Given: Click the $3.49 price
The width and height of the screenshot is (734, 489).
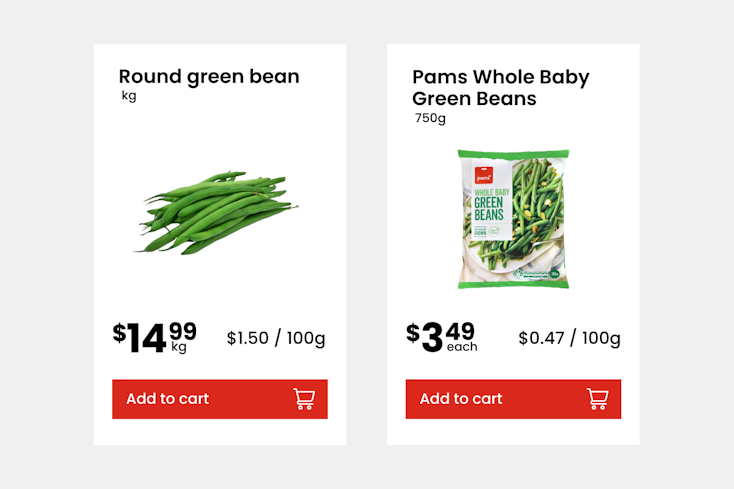Looking at the screenshot, I should point(438,336).
